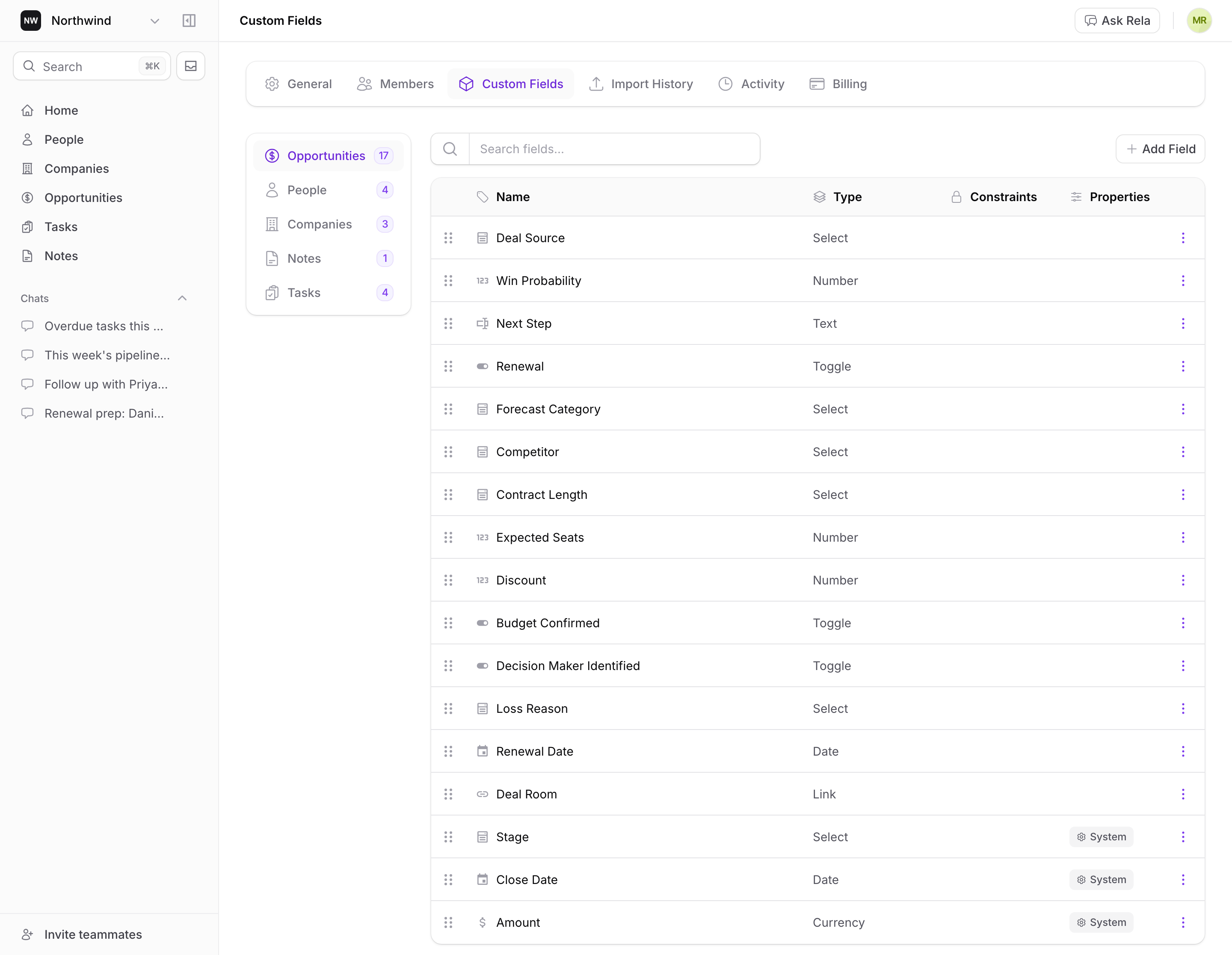This screenshot has width=1232, height=955.
Task: Open kebab menu for Deal Source row
Action: click(x=1183, y=238)
